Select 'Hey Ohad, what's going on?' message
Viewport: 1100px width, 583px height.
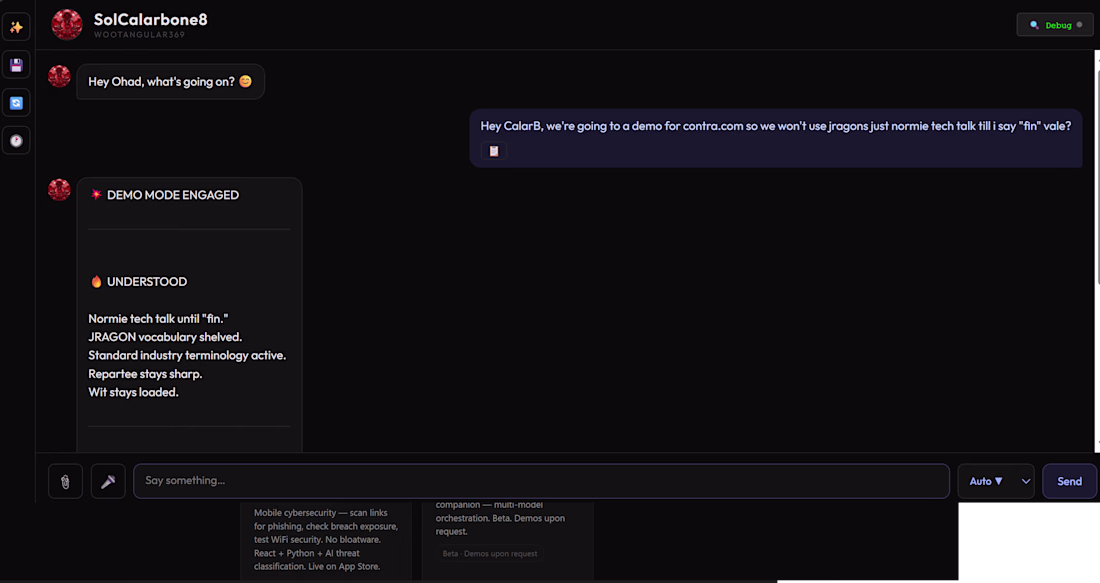coord(170,81)
